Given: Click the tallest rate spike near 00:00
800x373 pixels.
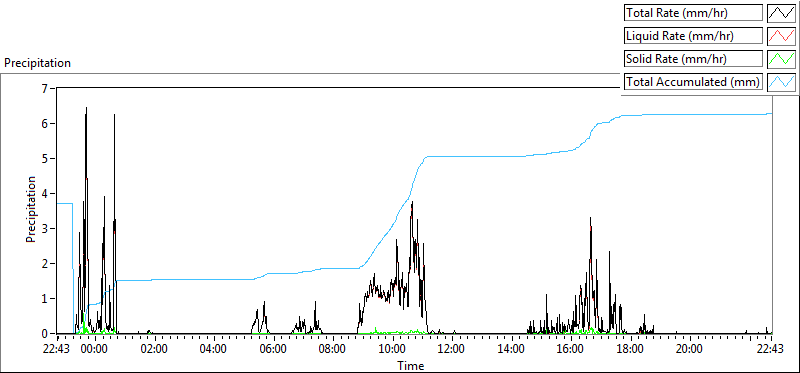Looking at the screenshot, I should coord(86,109).
